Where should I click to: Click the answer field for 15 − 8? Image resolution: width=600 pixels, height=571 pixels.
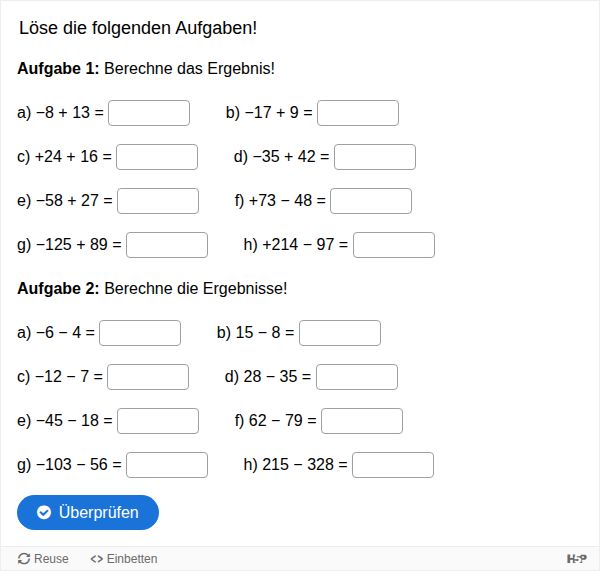(340, 333)
